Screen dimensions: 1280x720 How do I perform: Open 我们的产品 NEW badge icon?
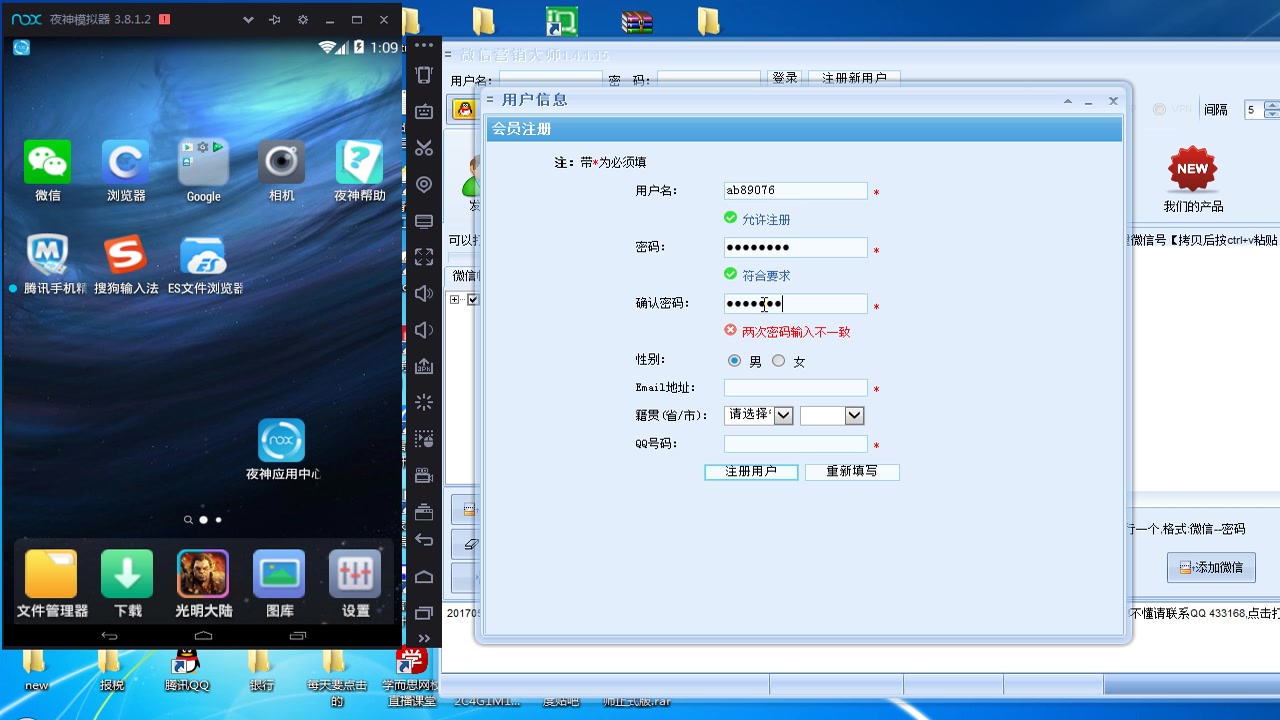tap(1192, 170)
